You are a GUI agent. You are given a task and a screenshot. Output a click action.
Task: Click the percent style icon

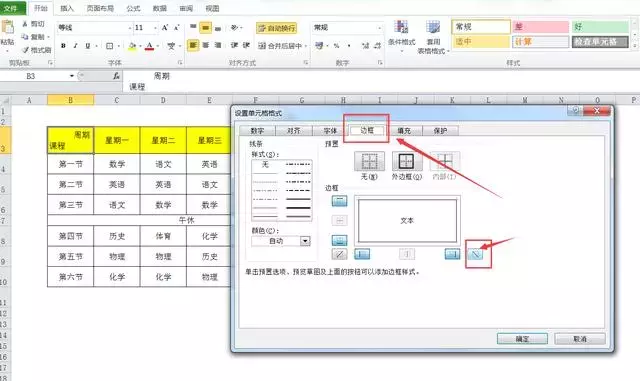(x=336, y=46)
